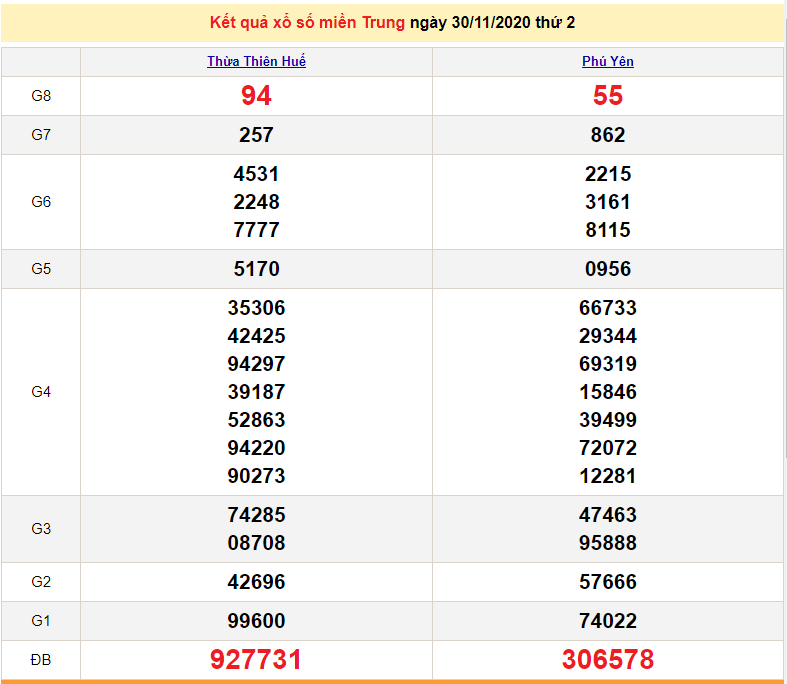Screen dimensions: 787x684
Task: Select the G6 number 3161
Action: (607, 202)
